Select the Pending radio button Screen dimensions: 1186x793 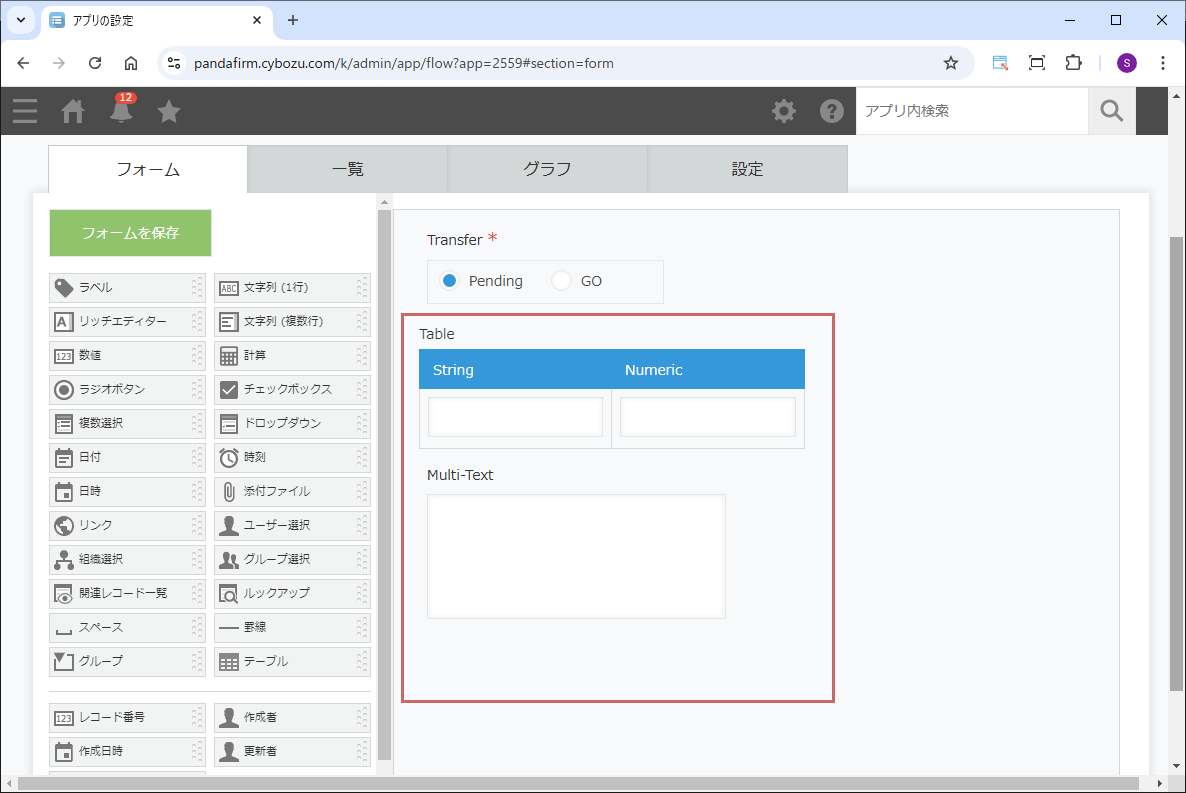point(450,281)
